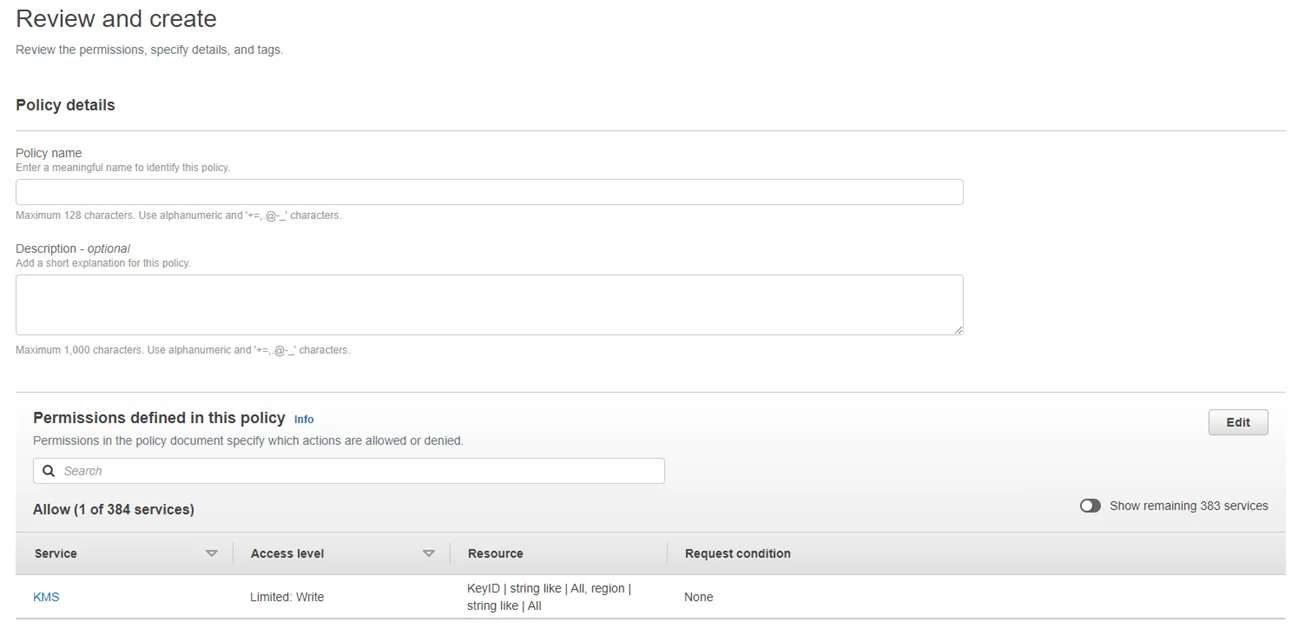
Task: Click the Request condition column header
Action: click(738, 553)
